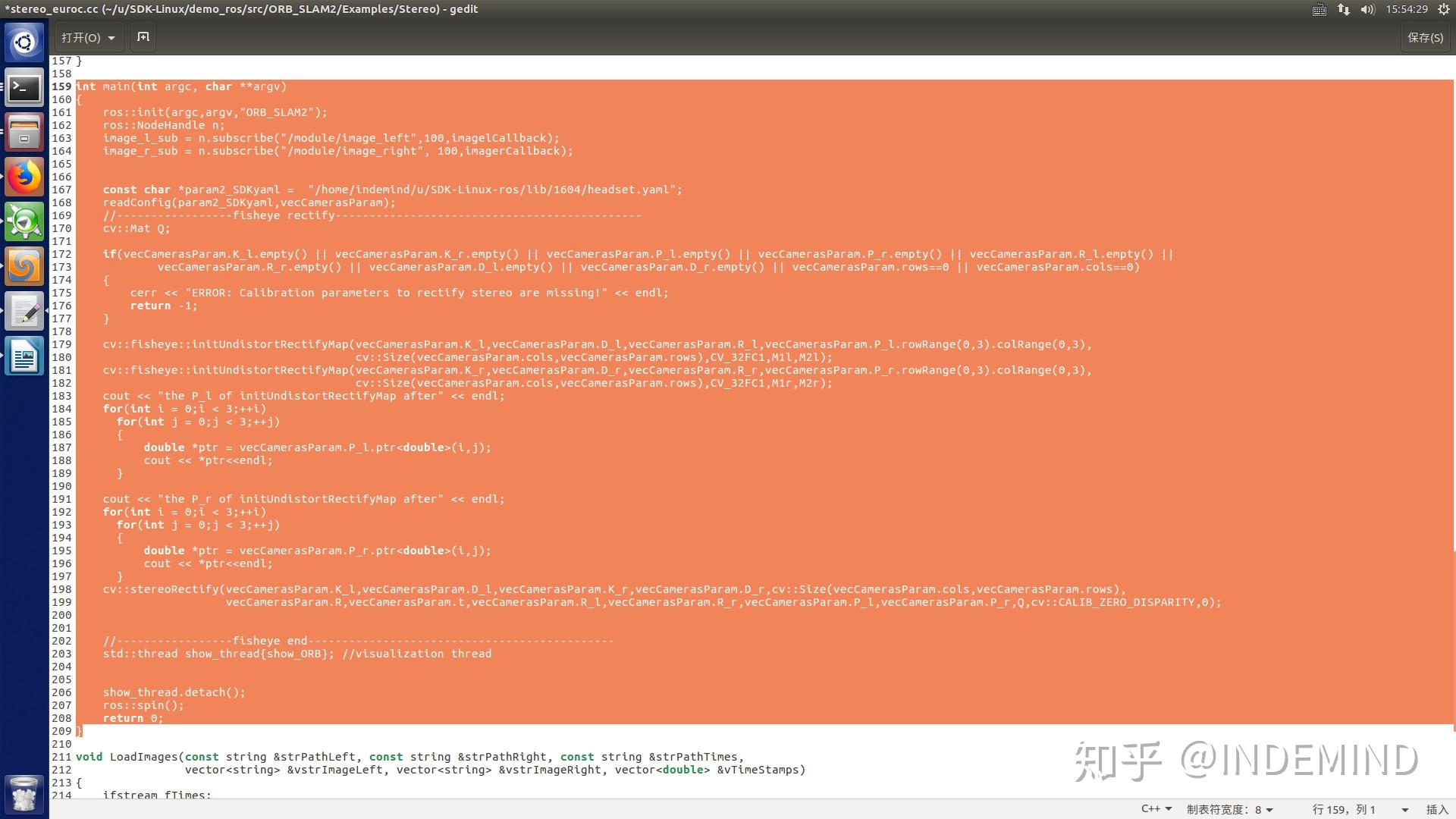Viewport: 1456px width, 819px height.
Task: Expand the C++ language selector dropdown
Action: pyautogui.click(x=1156, y=809)
